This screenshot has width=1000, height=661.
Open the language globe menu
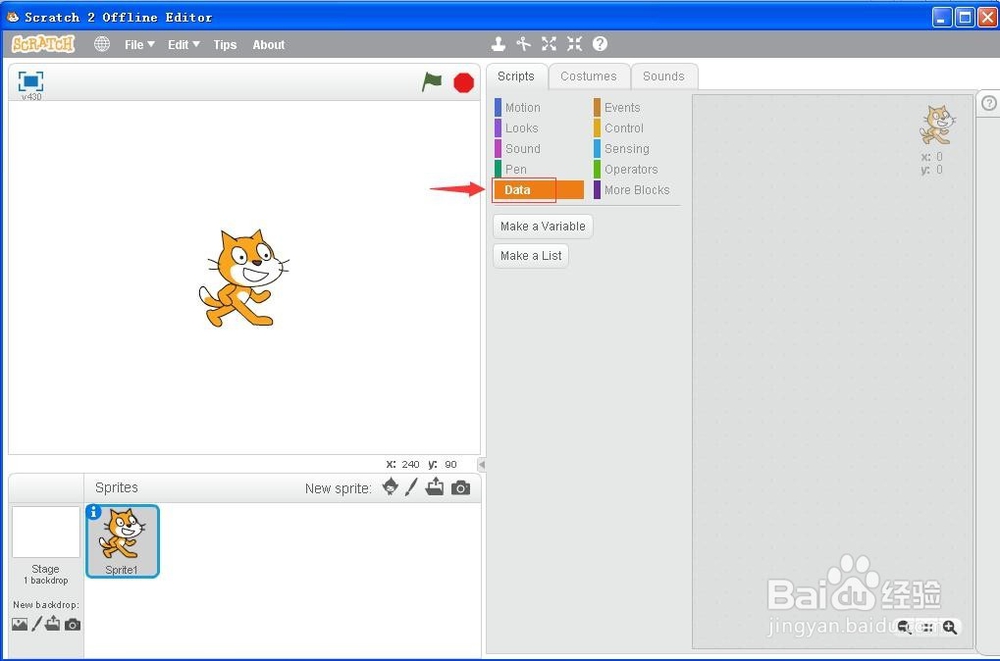click(x=102, y=44)
